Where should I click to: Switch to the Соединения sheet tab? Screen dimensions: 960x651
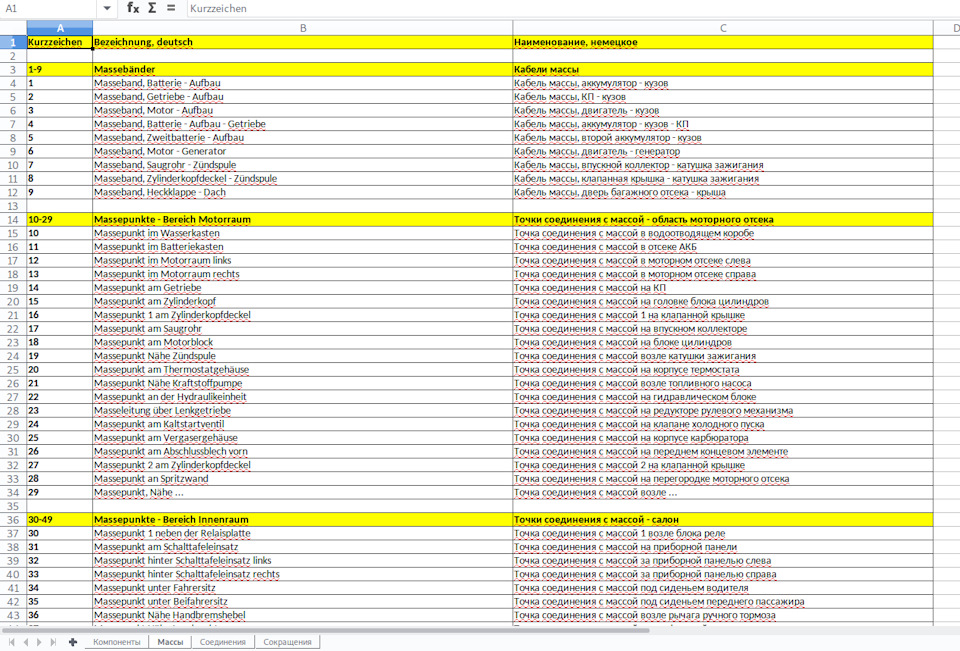point(223,642)
